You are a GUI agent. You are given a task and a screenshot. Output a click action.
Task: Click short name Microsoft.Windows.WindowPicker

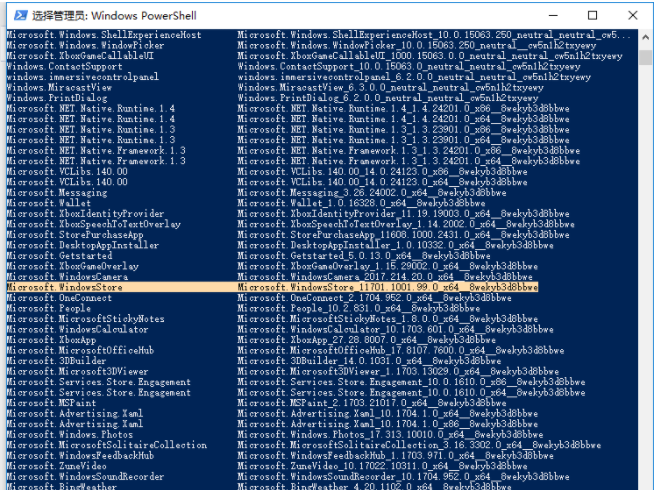(86, 45)
